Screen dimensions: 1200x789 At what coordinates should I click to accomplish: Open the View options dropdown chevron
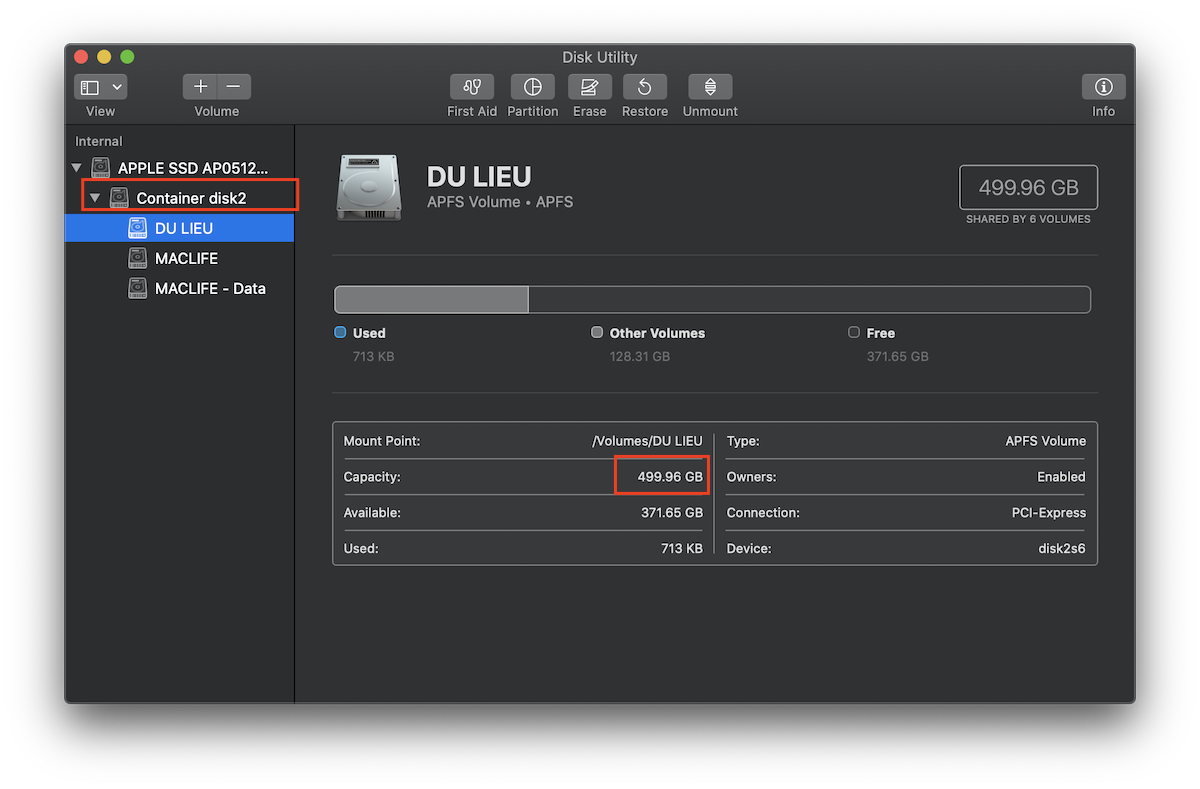[x=116, y=86]
